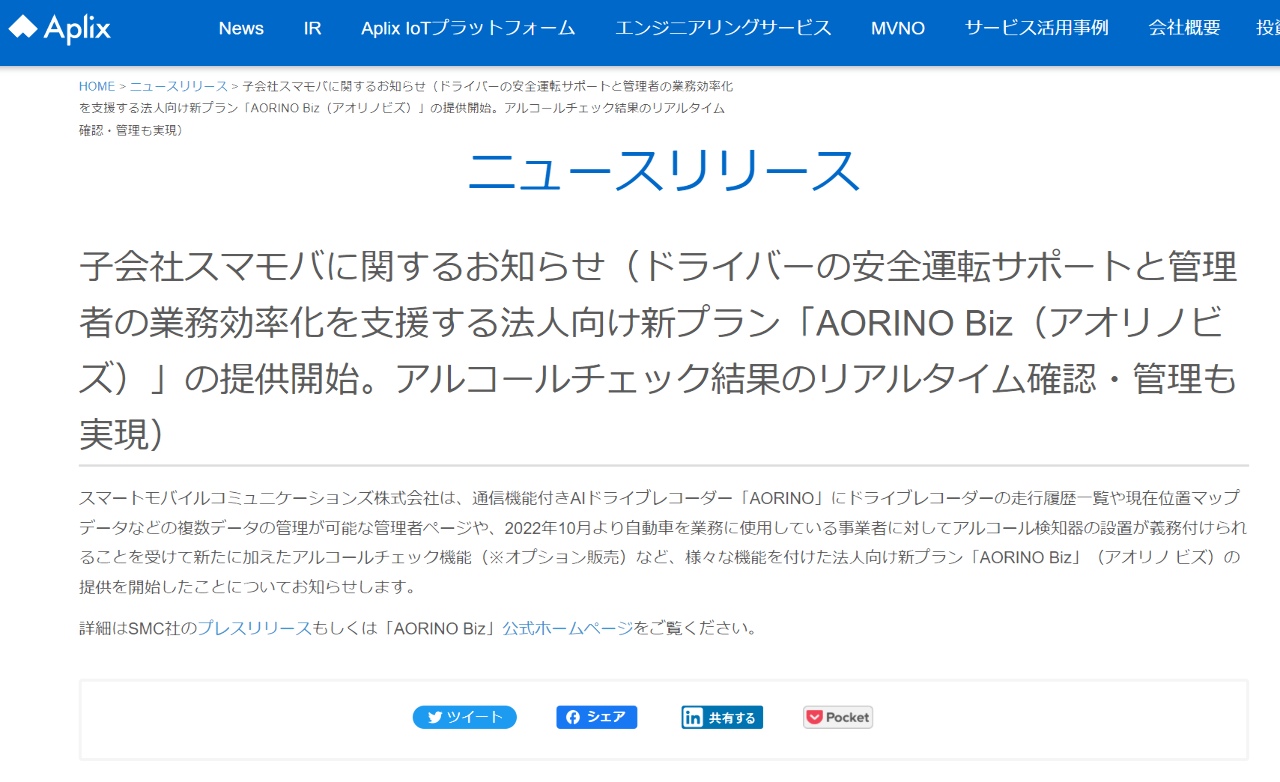The image size is (1280, 782).
Task: Open 会社概要 menu item
Action: point(1185,28)
